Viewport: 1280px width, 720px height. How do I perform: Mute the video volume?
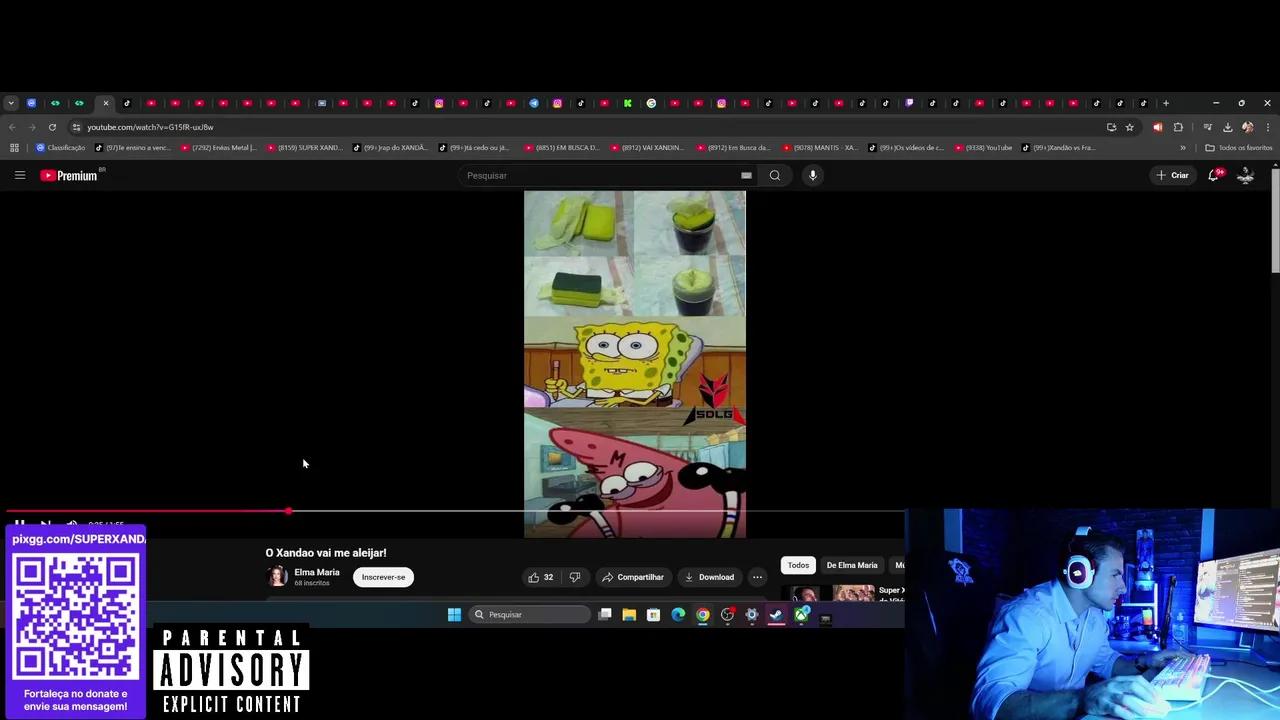72,524
